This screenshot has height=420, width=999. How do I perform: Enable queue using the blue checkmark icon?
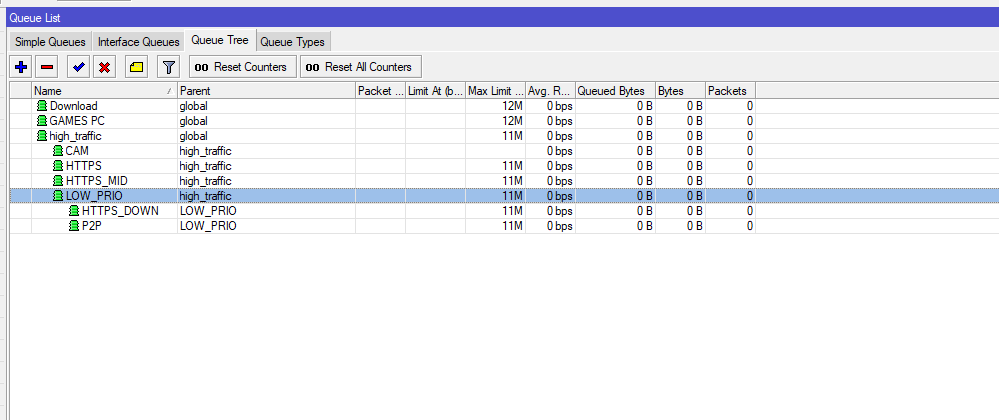pyautogui.click(x=78, y=67)
